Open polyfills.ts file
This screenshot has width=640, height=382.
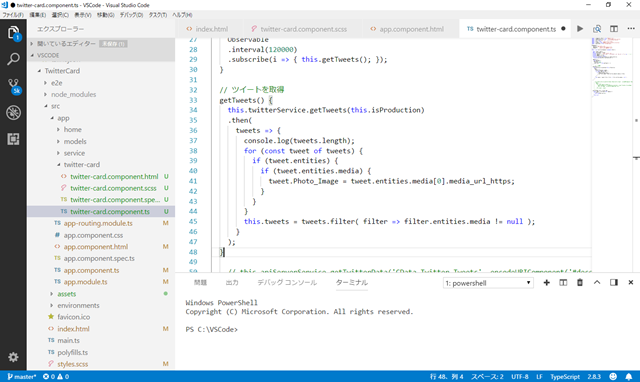click(101, 352)
